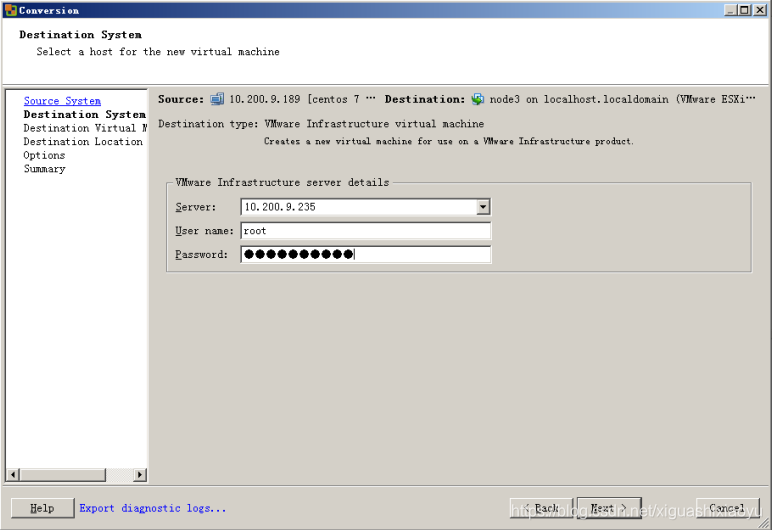The height and width of the screenshot is (530, 772).
Task: Open the Source System step link
Action: (x=63, y=100)
